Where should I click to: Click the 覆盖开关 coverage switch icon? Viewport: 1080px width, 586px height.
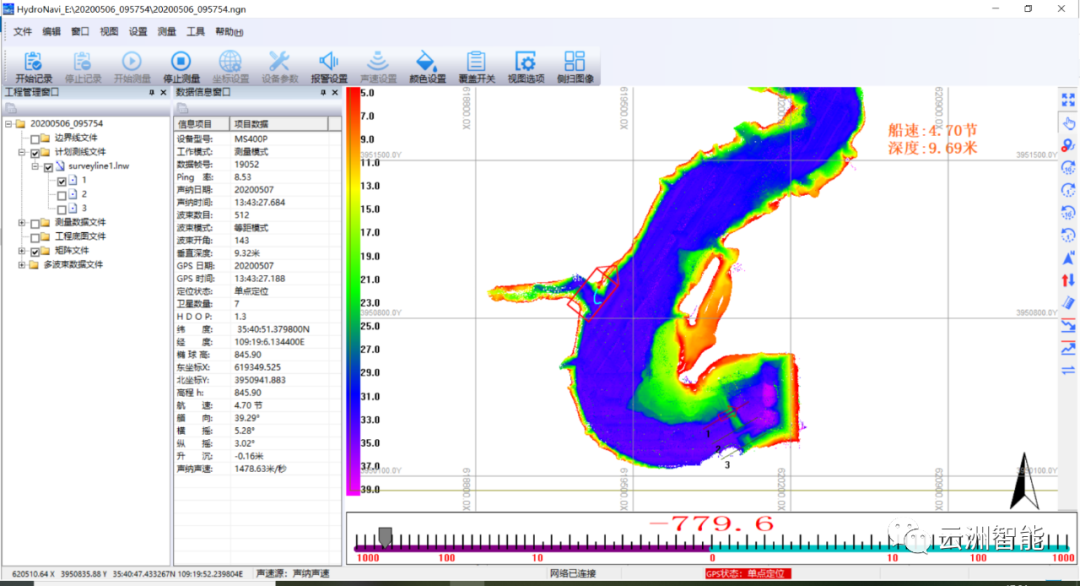click(x=476, y=62)
